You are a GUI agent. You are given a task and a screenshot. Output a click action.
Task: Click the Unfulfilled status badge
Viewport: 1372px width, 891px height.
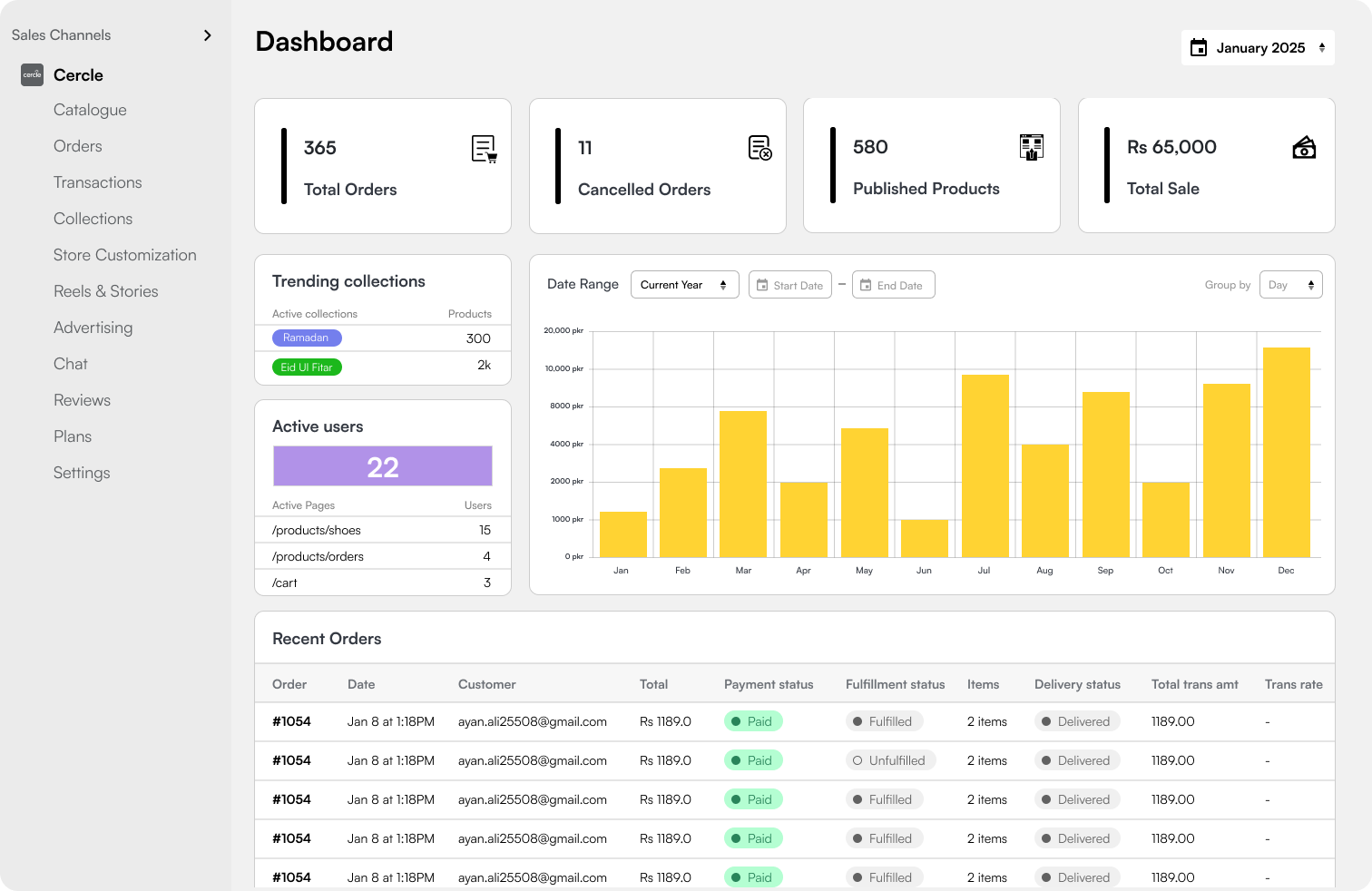[x=890, y=760]
